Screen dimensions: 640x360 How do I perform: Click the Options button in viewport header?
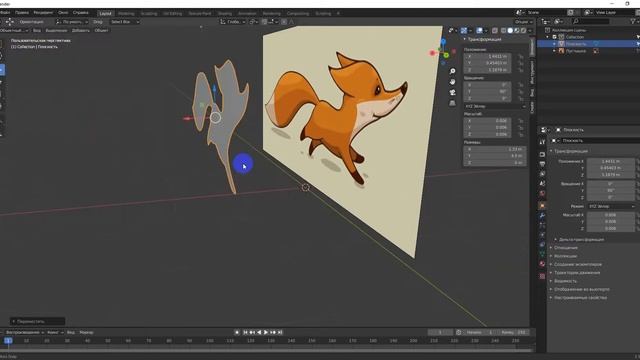coord(523,22)
